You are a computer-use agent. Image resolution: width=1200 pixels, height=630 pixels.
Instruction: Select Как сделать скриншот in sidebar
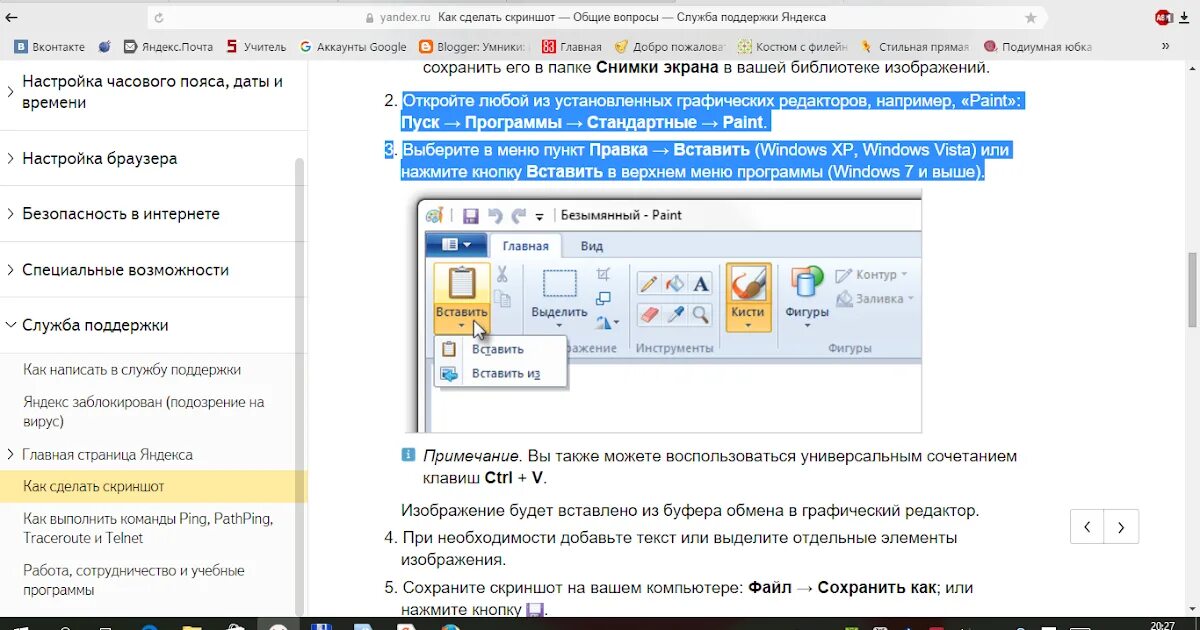click(x=153, y=486)
